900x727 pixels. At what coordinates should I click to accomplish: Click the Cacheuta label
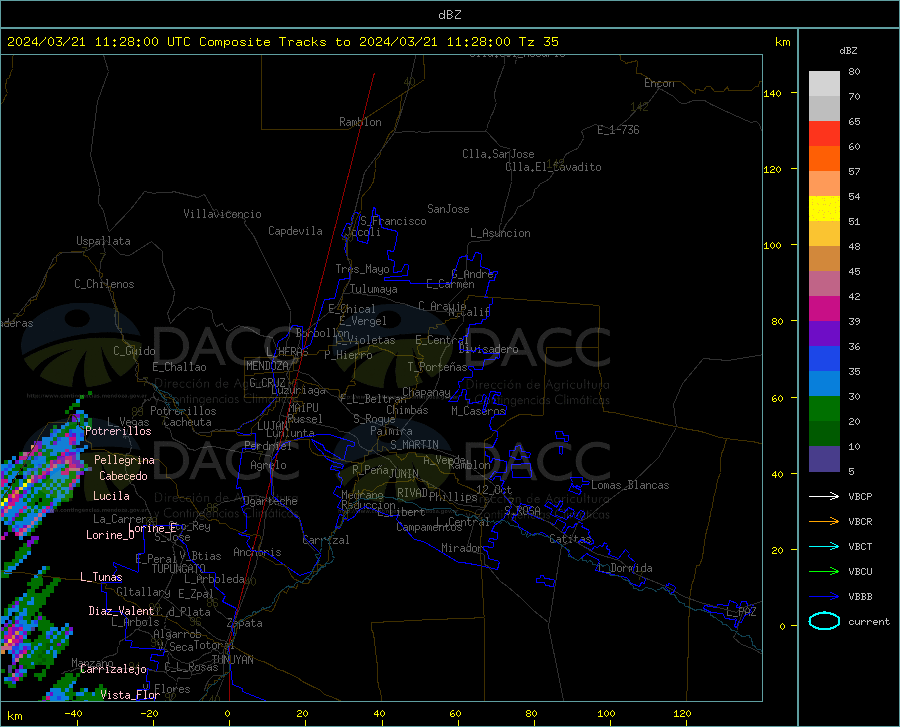pos(187,422)
